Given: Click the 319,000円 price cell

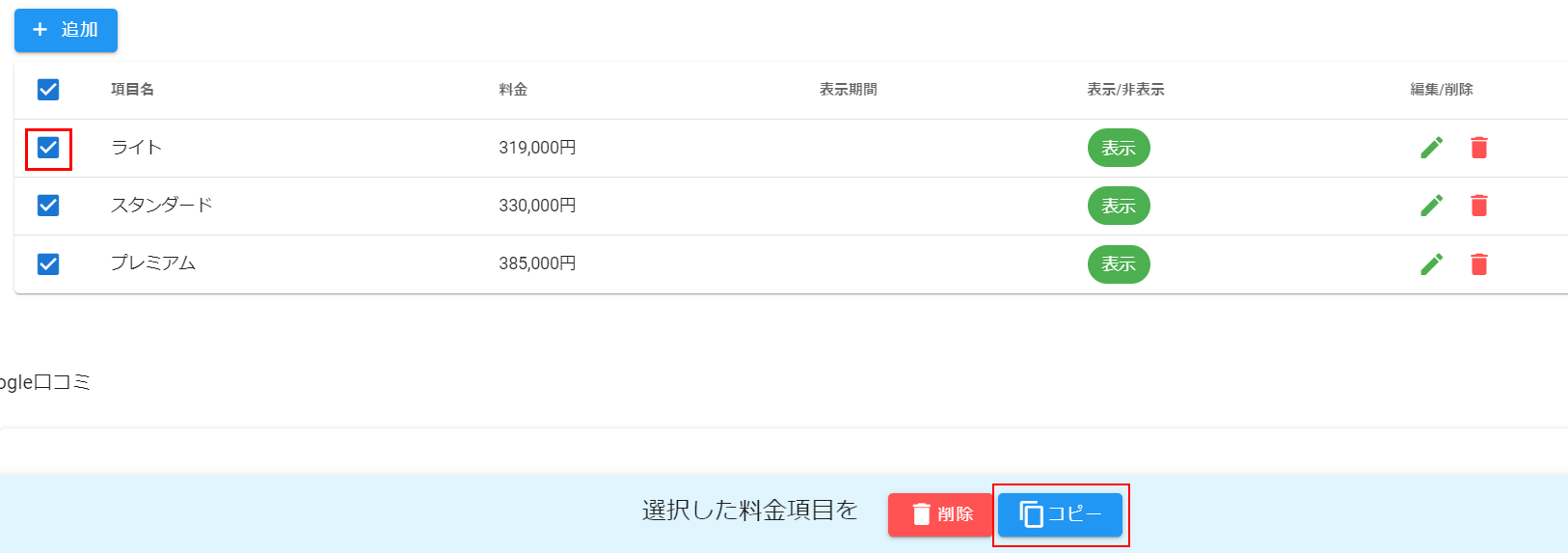Looking at the screenshot, I should [x=537, y=148].
